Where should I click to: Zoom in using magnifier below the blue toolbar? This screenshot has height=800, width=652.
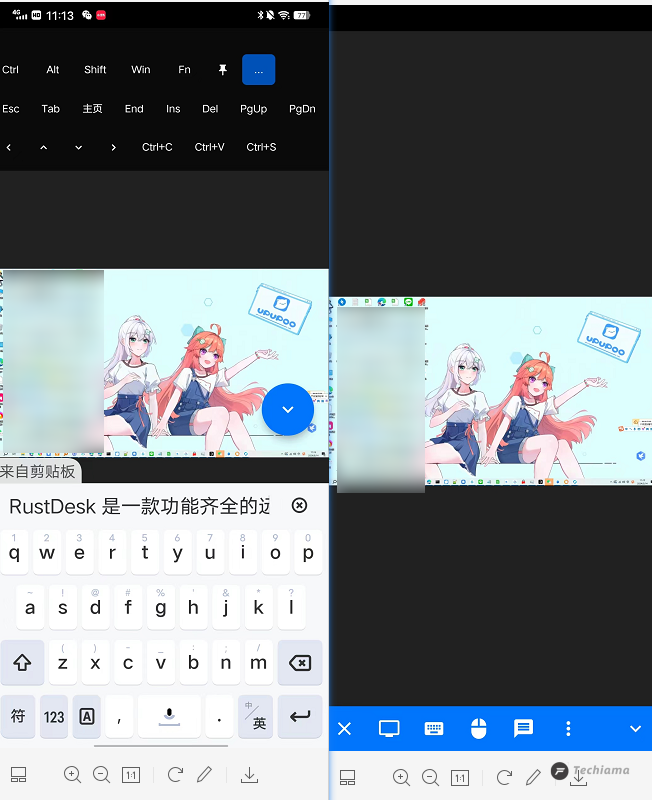(x=402, y=778)
